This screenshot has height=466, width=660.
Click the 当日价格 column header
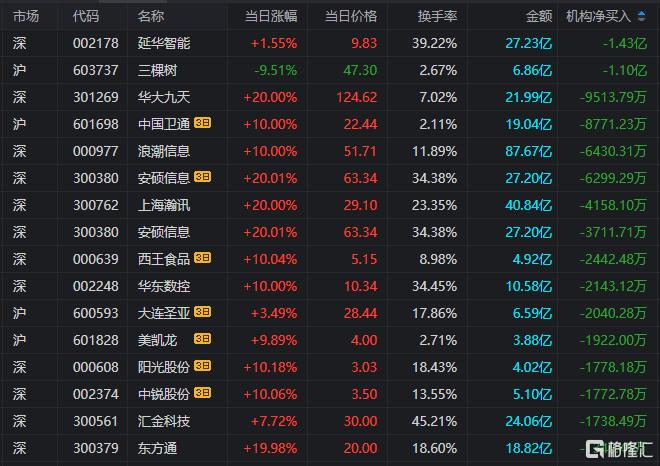tap(351, 16)
